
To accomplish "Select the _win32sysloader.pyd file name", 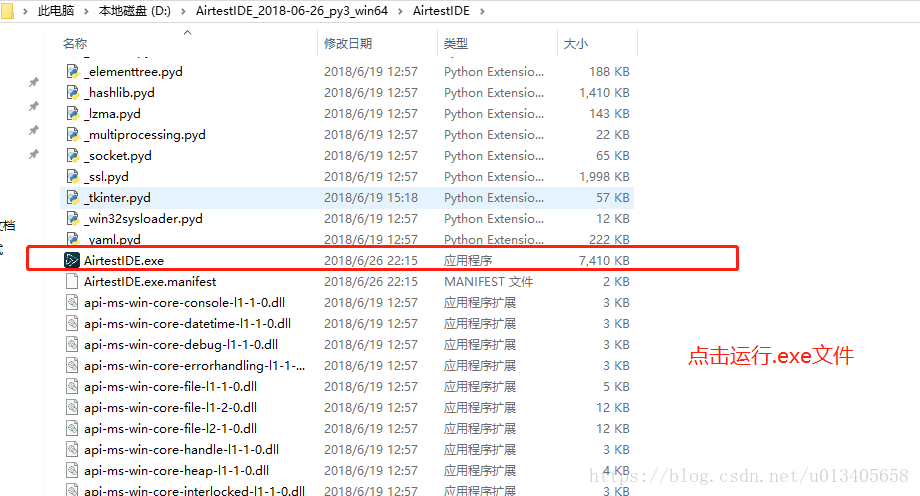I will [144, 218].
